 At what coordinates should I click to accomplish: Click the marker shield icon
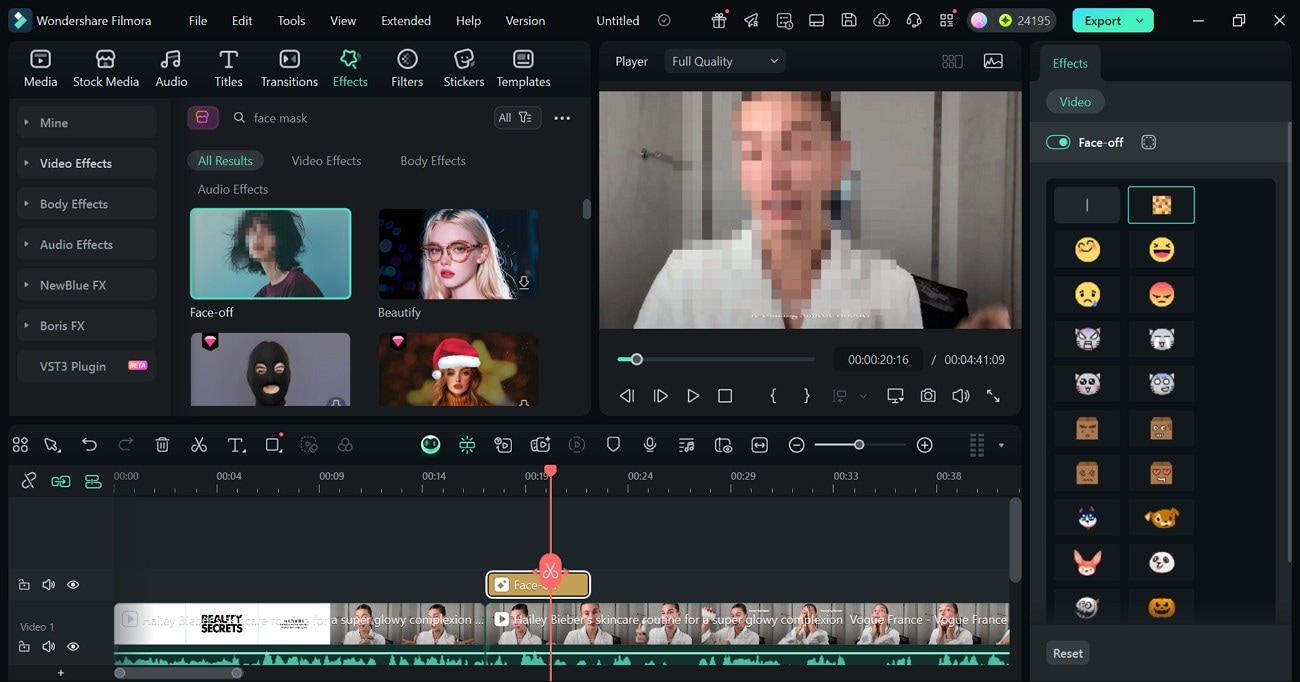[614, 445]
